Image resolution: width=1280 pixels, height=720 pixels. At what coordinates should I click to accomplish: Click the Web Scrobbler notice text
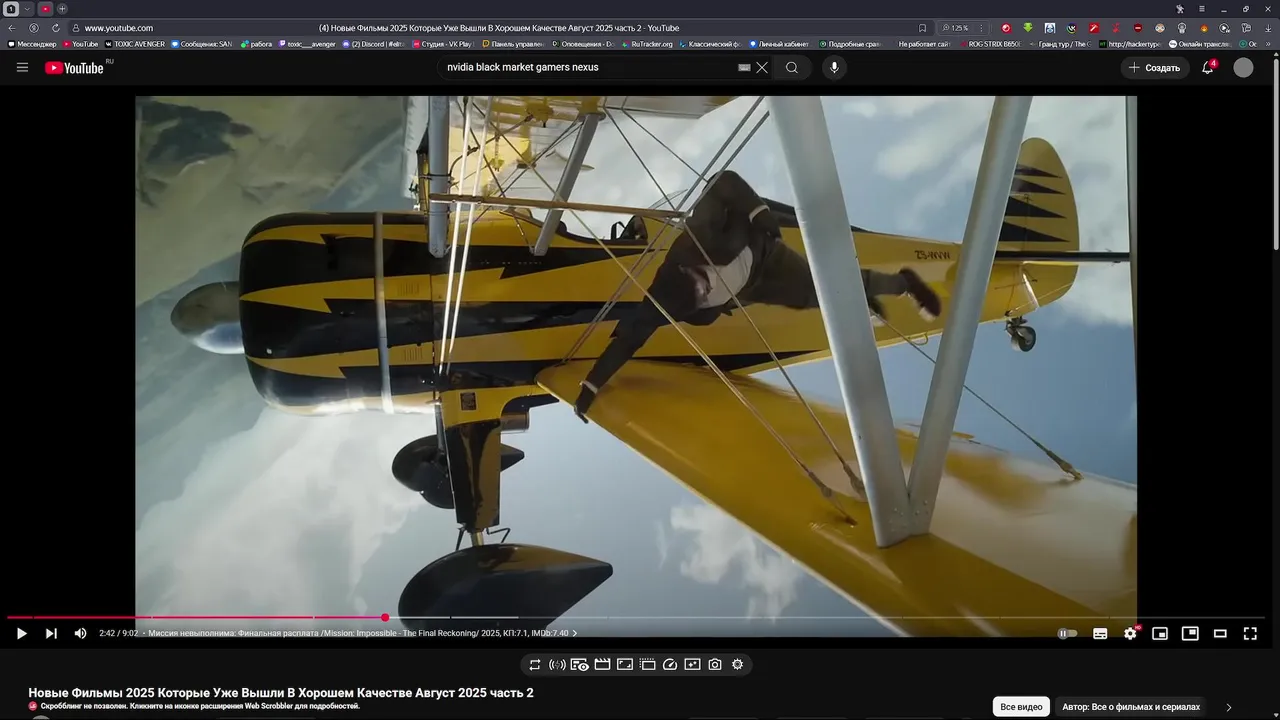click(200, 706)
